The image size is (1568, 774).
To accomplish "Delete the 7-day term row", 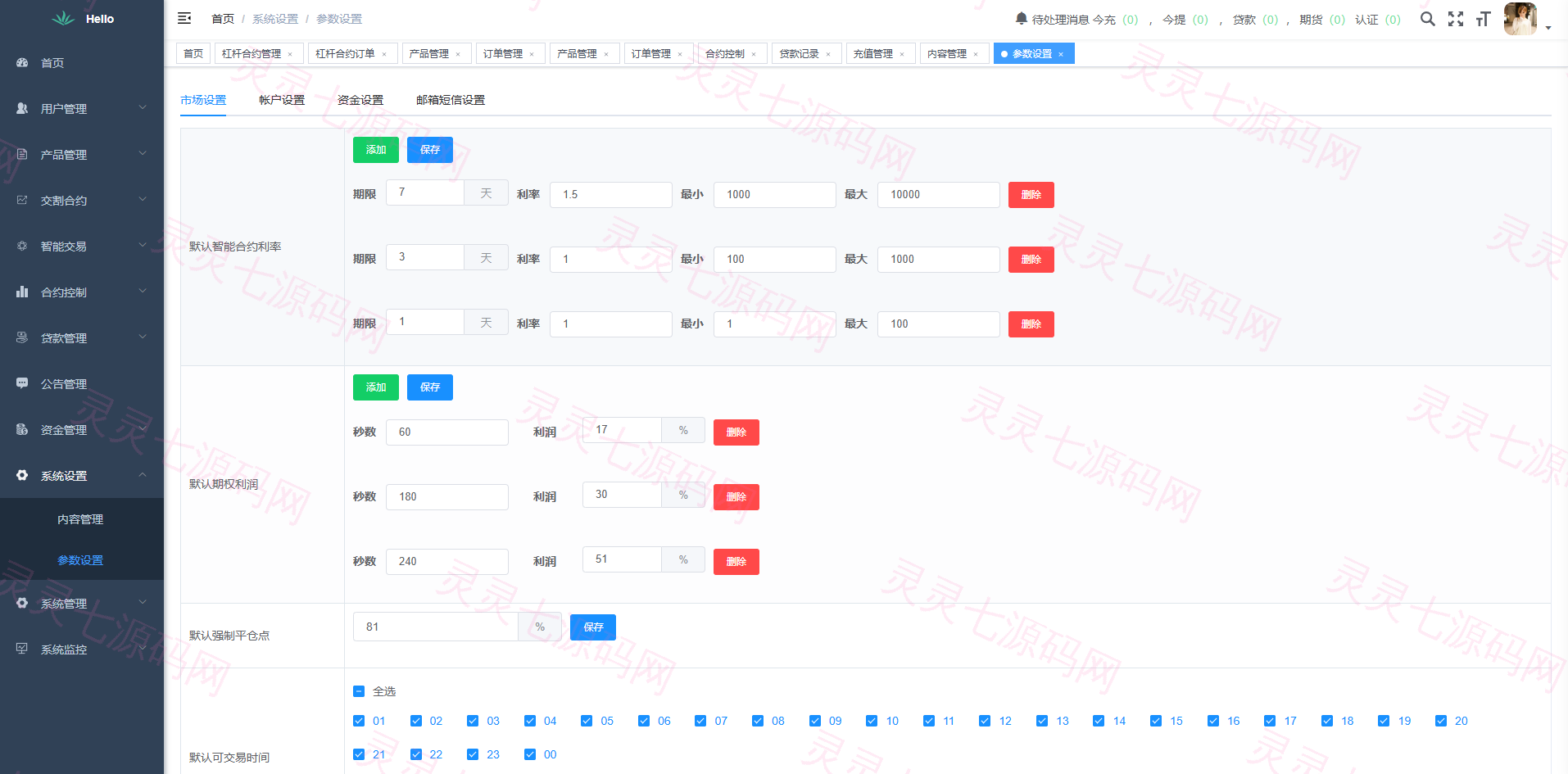I will (x=1031, y=195).
